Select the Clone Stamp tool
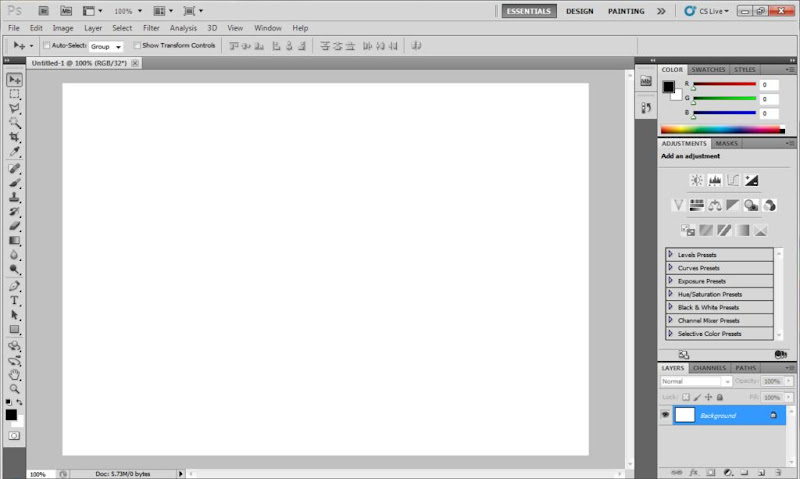This screenshot has width=800, height=479. [x=14, y=197]
